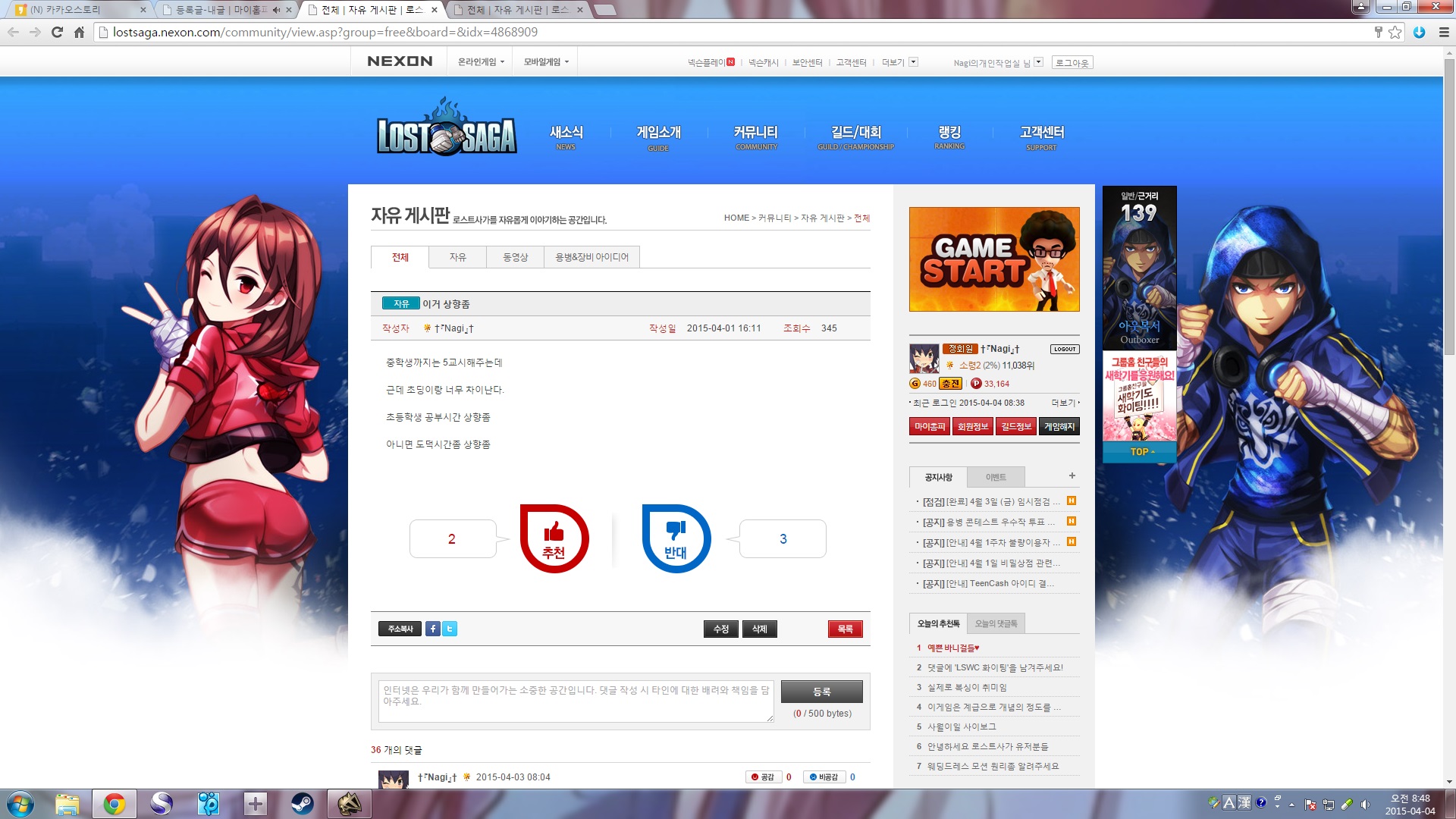Open Chrome from taskbar

tap(115, 804)
